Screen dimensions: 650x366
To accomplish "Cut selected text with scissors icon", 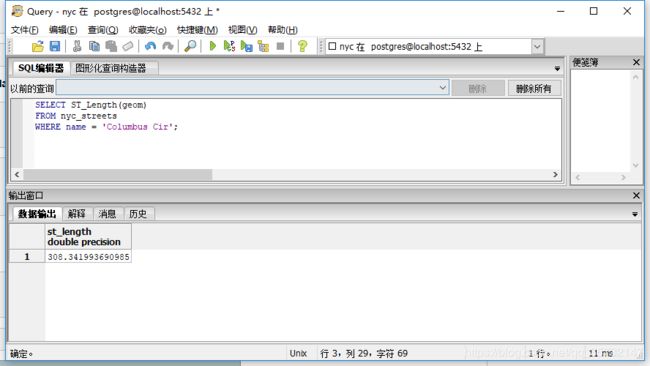I will (77, 46).
